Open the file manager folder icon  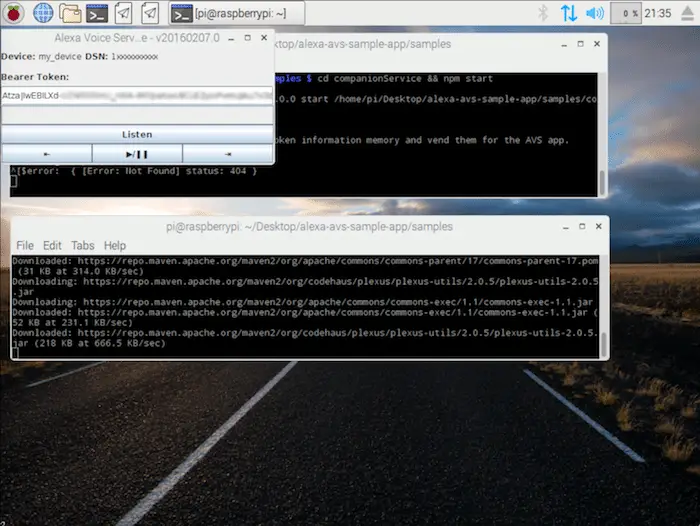click(70, 13)
